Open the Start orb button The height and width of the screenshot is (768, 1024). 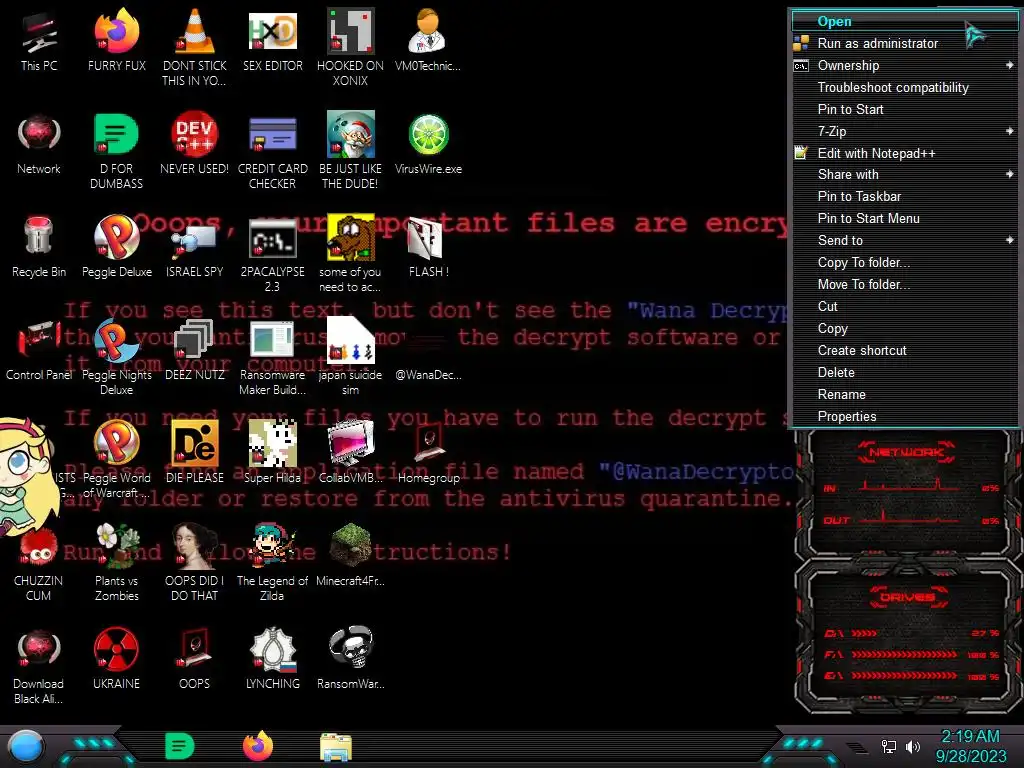pos(26,746)
